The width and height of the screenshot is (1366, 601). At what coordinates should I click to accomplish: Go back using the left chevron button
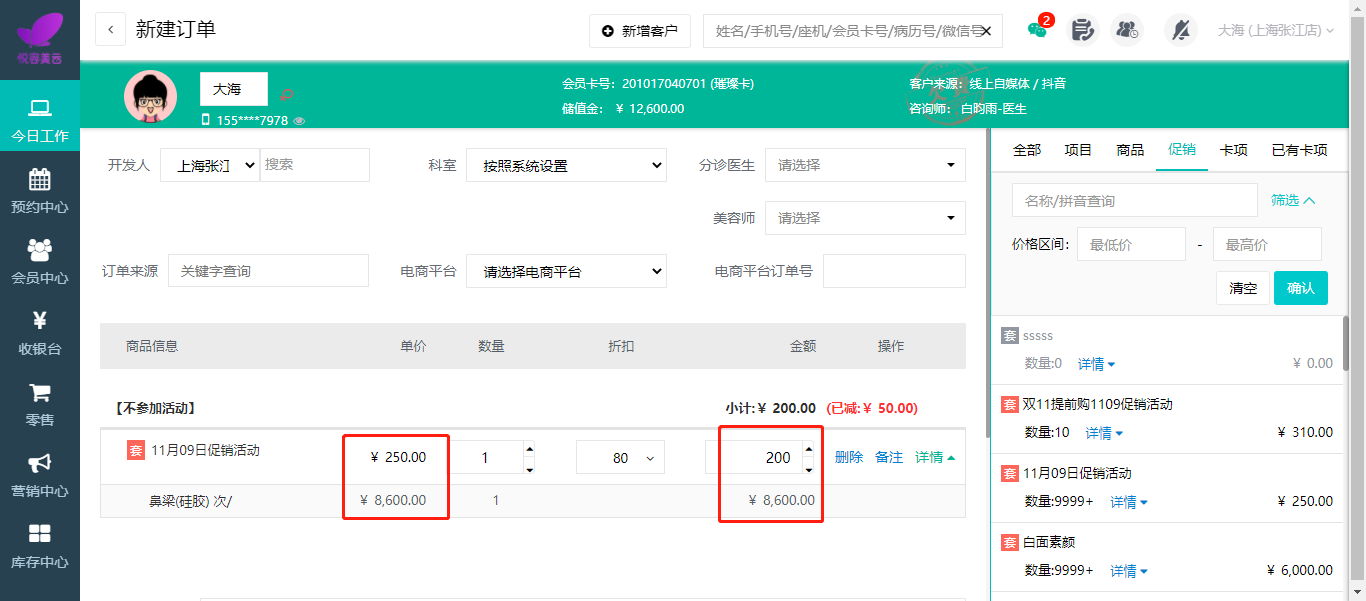110,30
